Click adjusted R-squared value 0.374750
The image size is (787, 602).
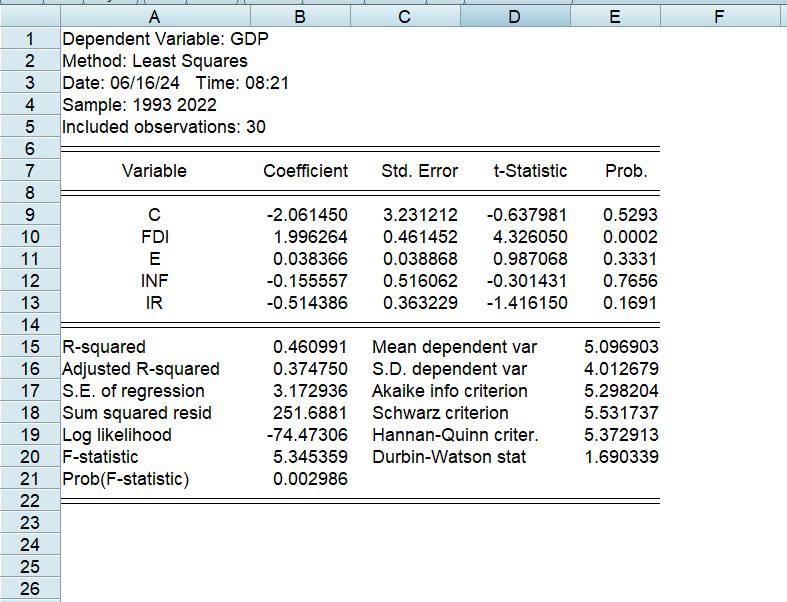click(310, 369)
